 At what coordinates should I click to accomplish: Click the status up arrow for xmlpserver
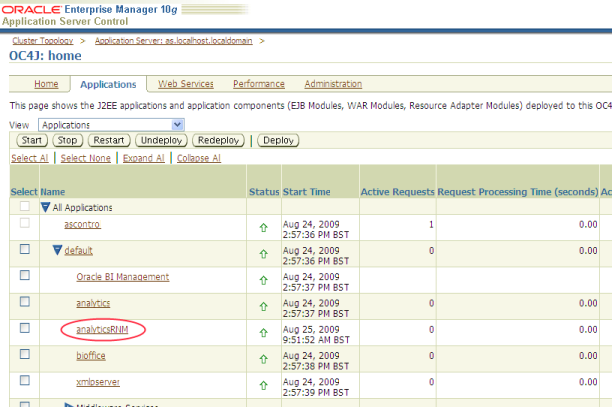pyautogui.click(x=263, y=386)
